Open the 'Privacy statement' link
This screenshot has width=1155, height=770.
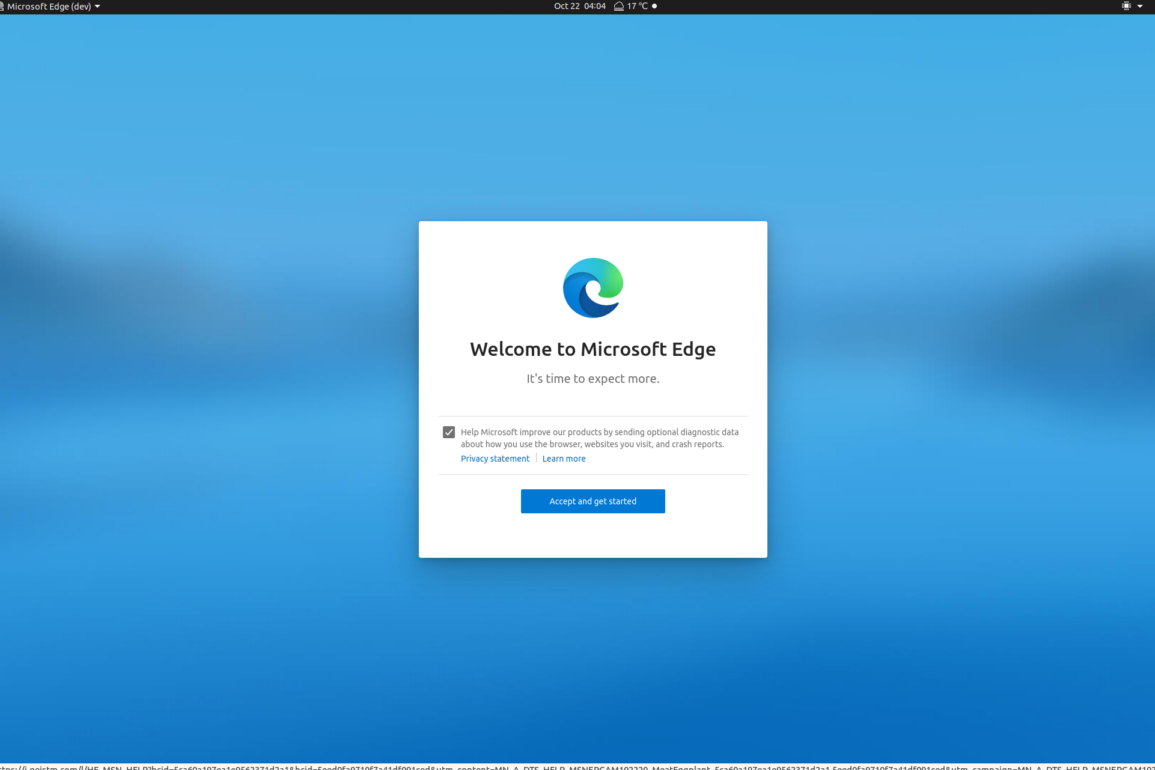point(495,459)
